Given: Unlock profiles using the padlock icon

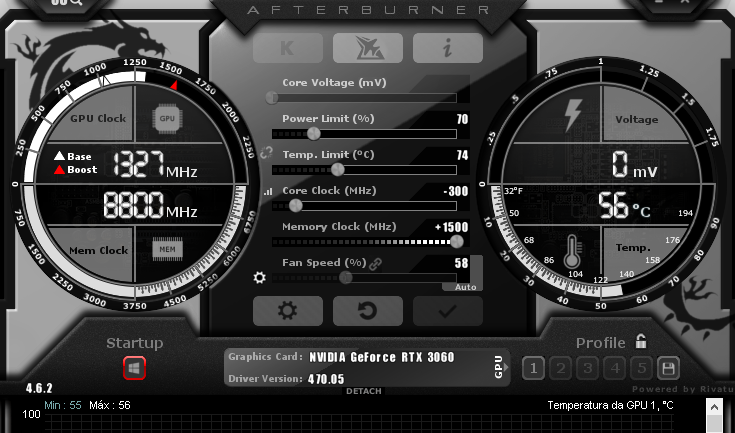Looking at the screenshot, I should [x=641, y=341].
